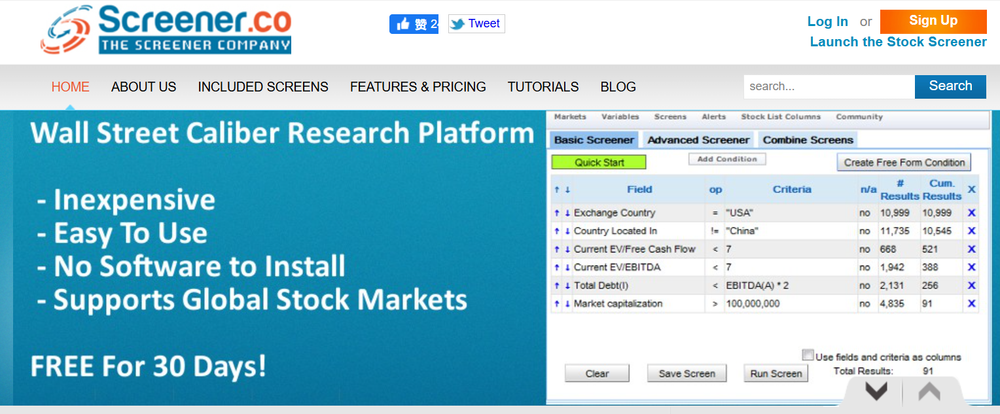The height and width of the screenshot is (414, 1000).
Task: Open the Screens menu
Action: point(670,117)
